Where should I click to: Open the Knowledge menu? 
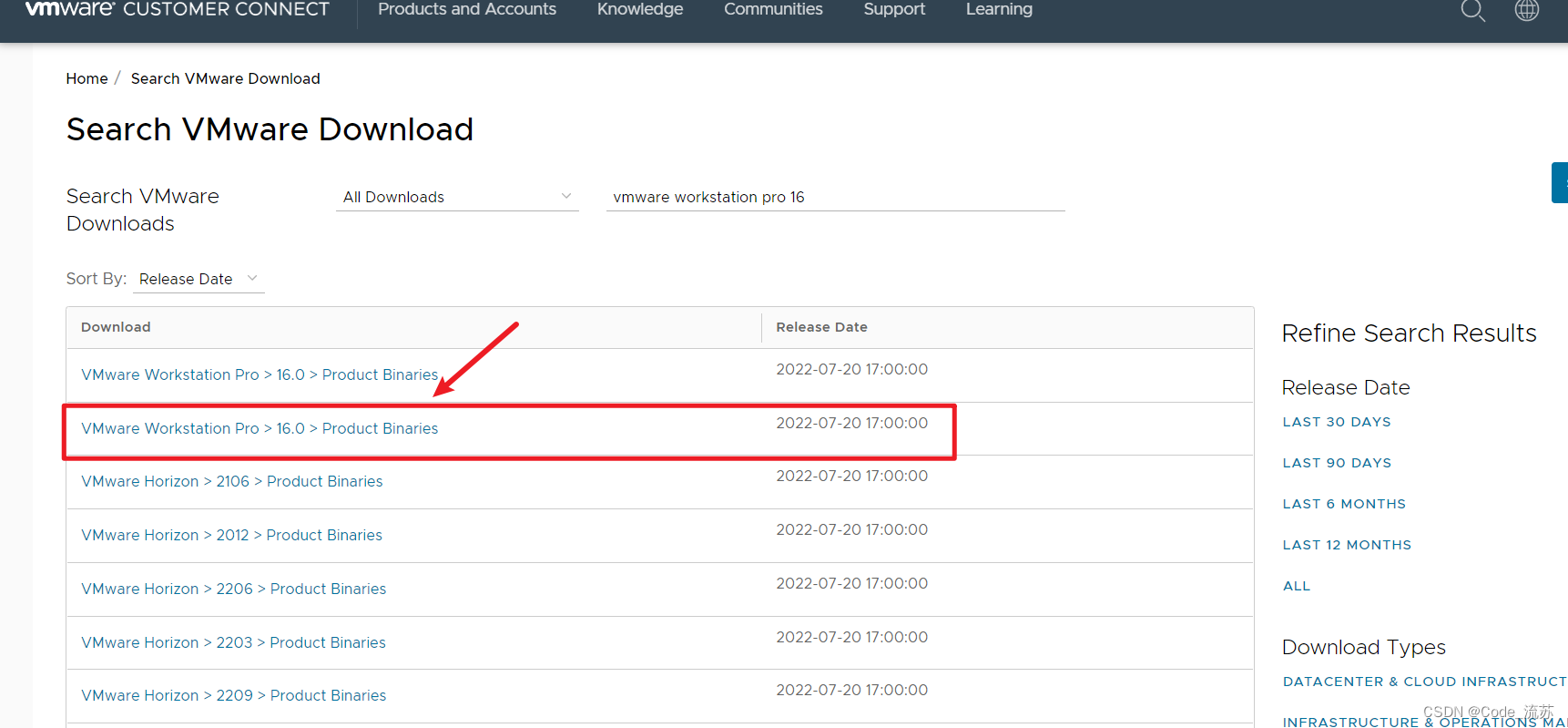[x=640, y=9]
